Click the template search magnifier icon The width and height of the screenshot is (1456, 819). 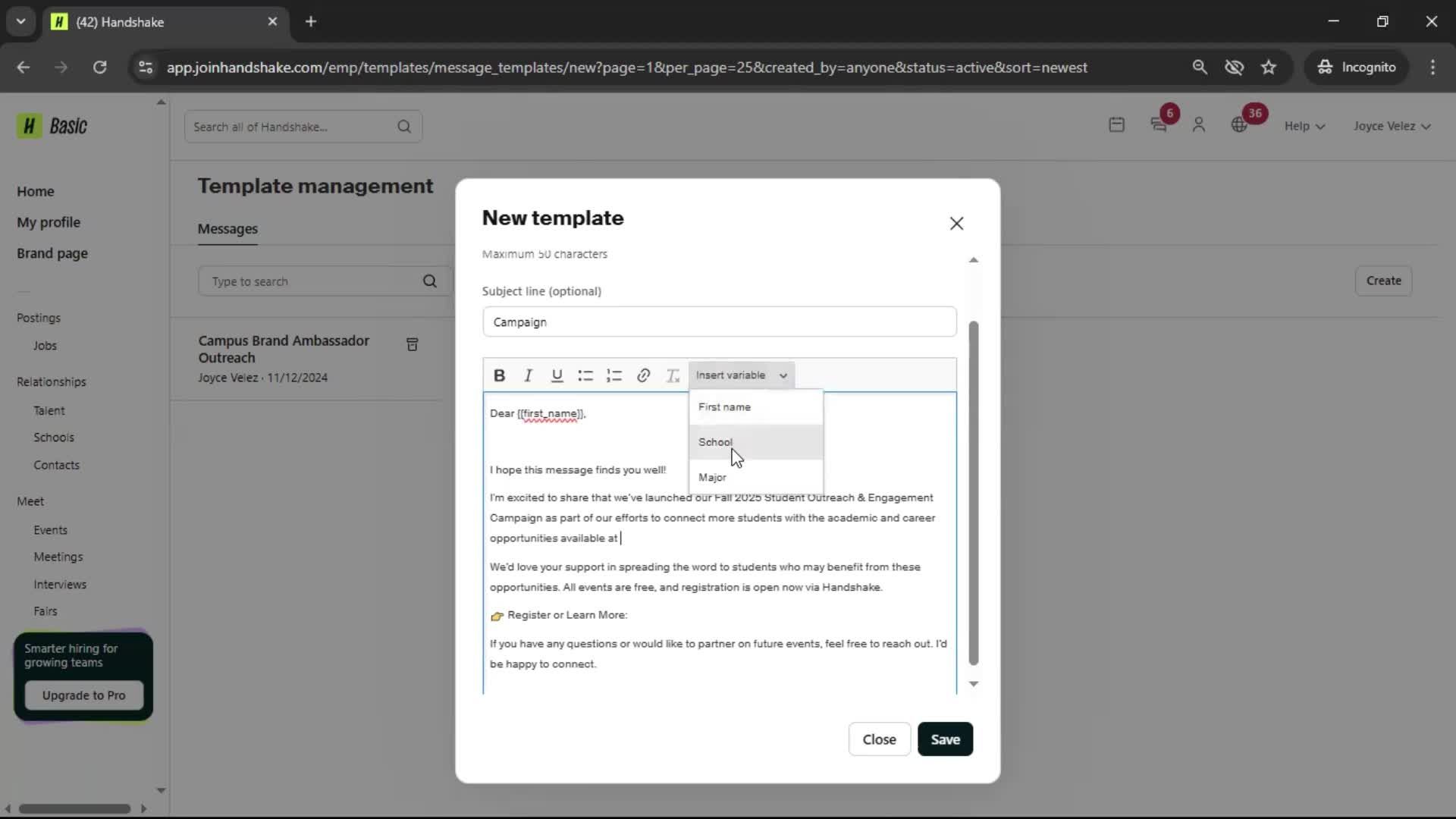[430, 281]
